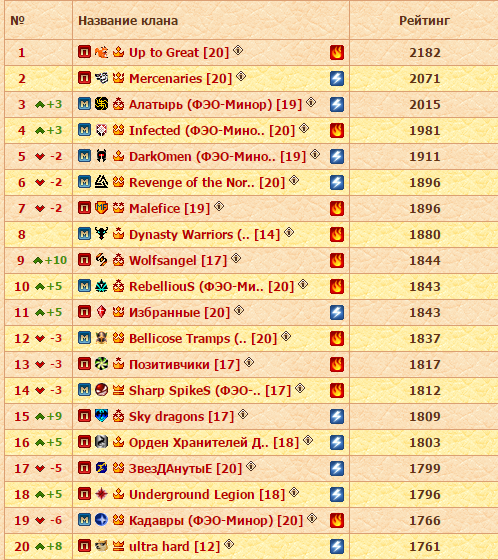Click the red alliance badge before Wolfsangel

(x=84, y=260)
